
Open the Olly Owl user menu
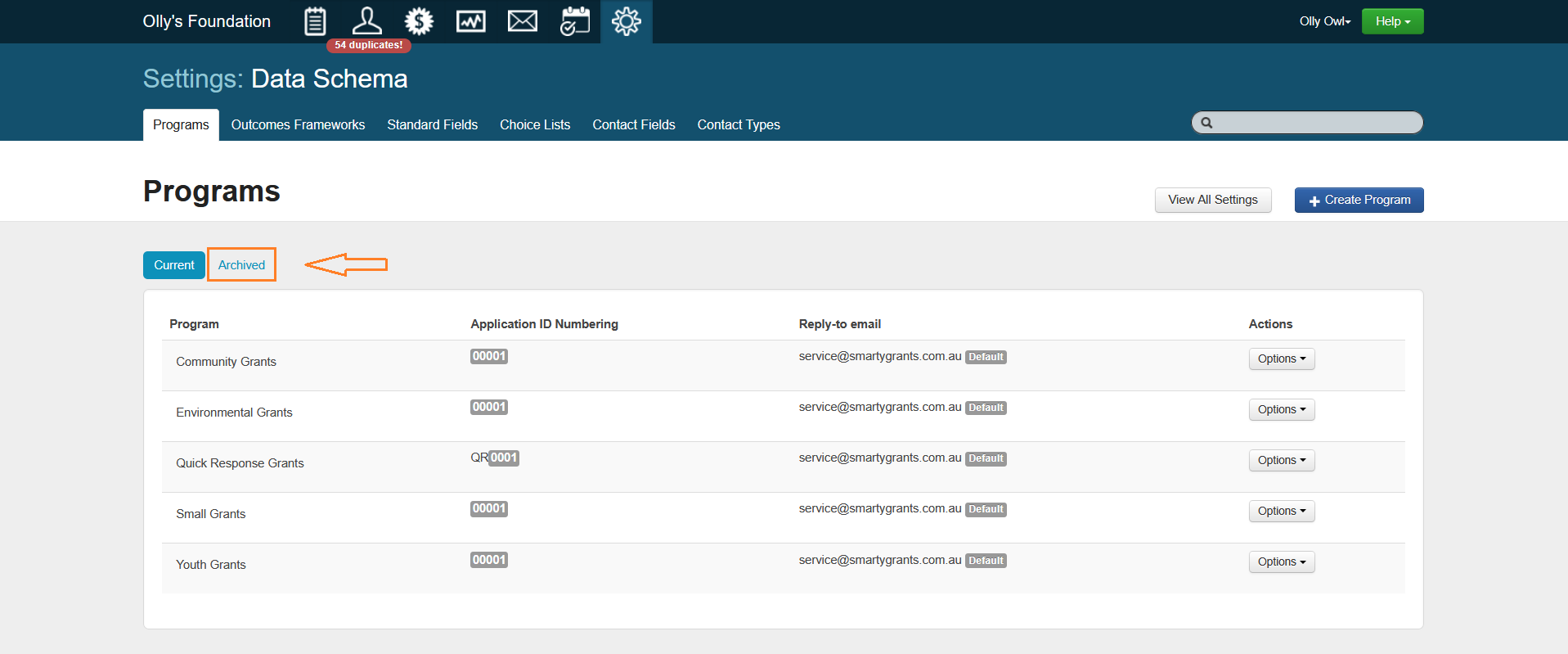(x=1324, y=21)
